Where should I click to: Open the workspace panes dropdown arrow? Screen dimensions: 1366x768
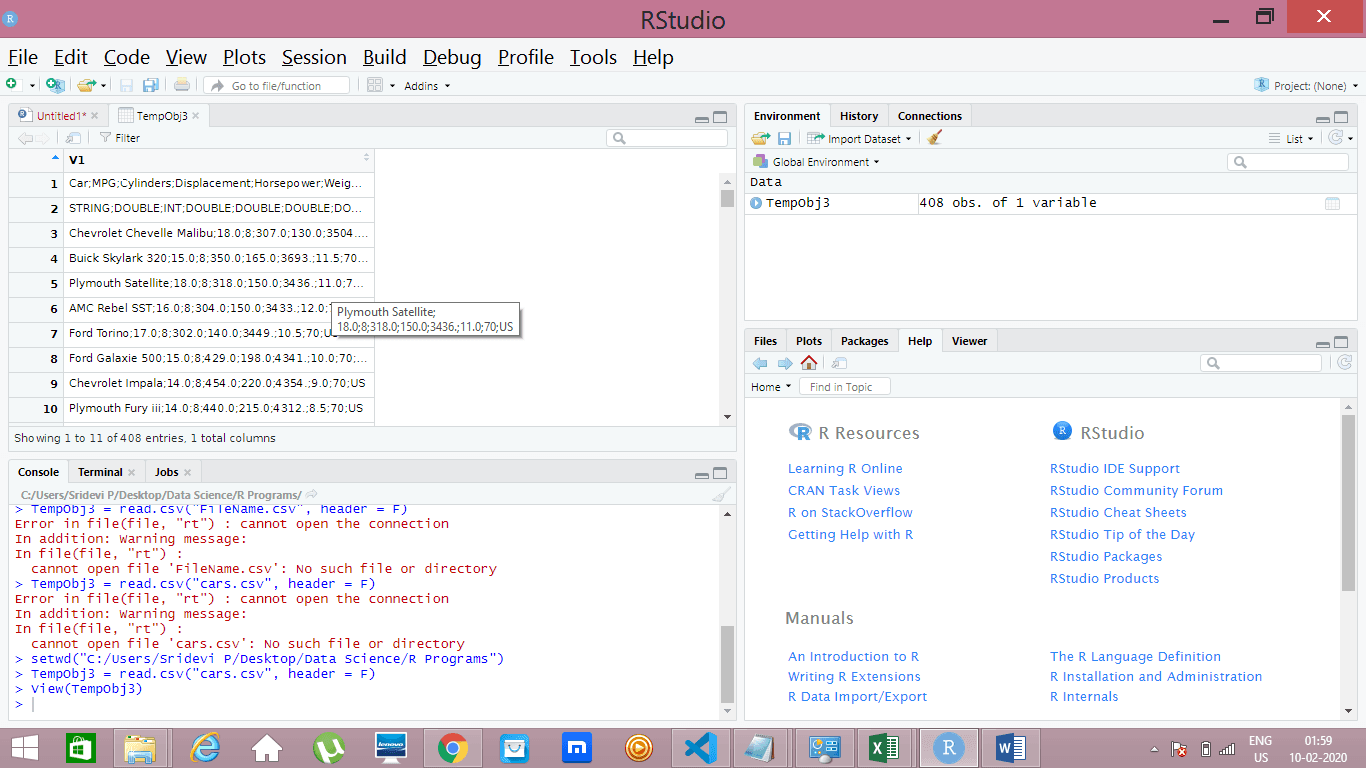pos(392,86)
